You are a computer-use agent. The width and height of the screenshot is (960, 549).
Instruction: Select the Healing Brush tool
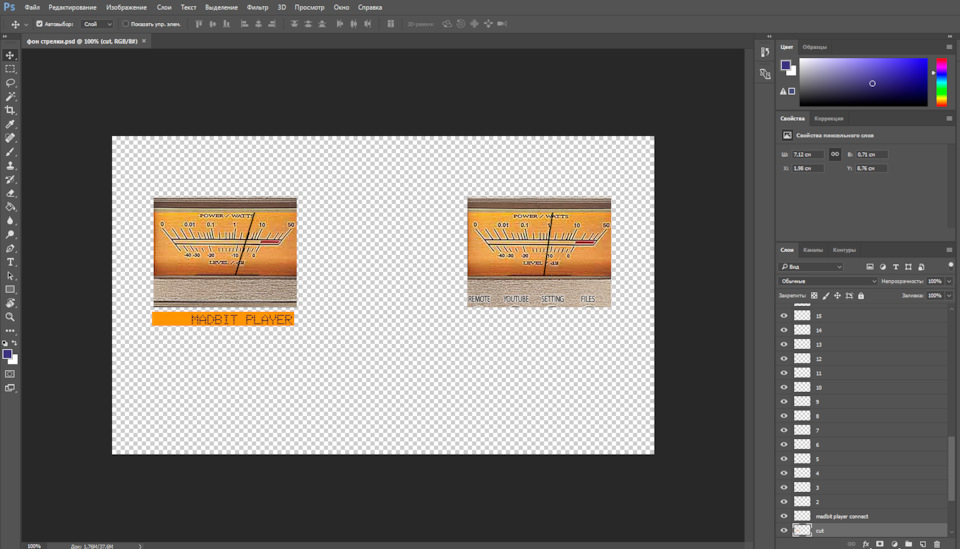click(10, 138)
